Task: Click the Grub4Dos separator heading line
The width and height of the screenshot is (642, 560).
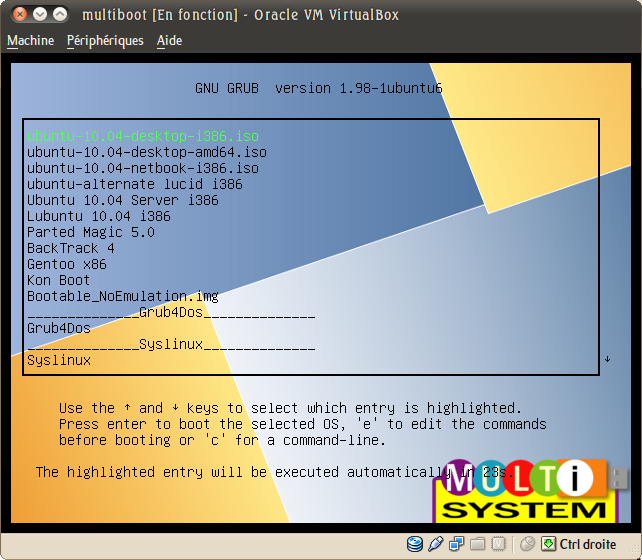Action: pos(171,312)
